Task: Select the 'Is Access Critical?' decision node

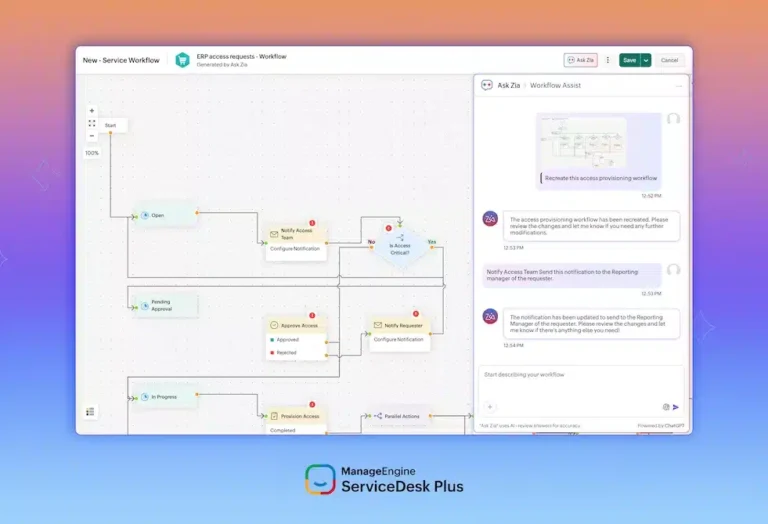Action: coord(399,247)
